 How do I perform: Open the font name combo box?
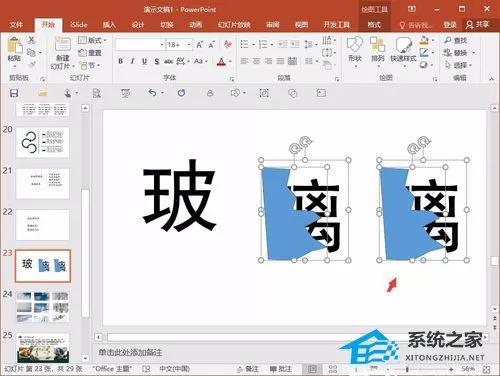pos(140,44)
